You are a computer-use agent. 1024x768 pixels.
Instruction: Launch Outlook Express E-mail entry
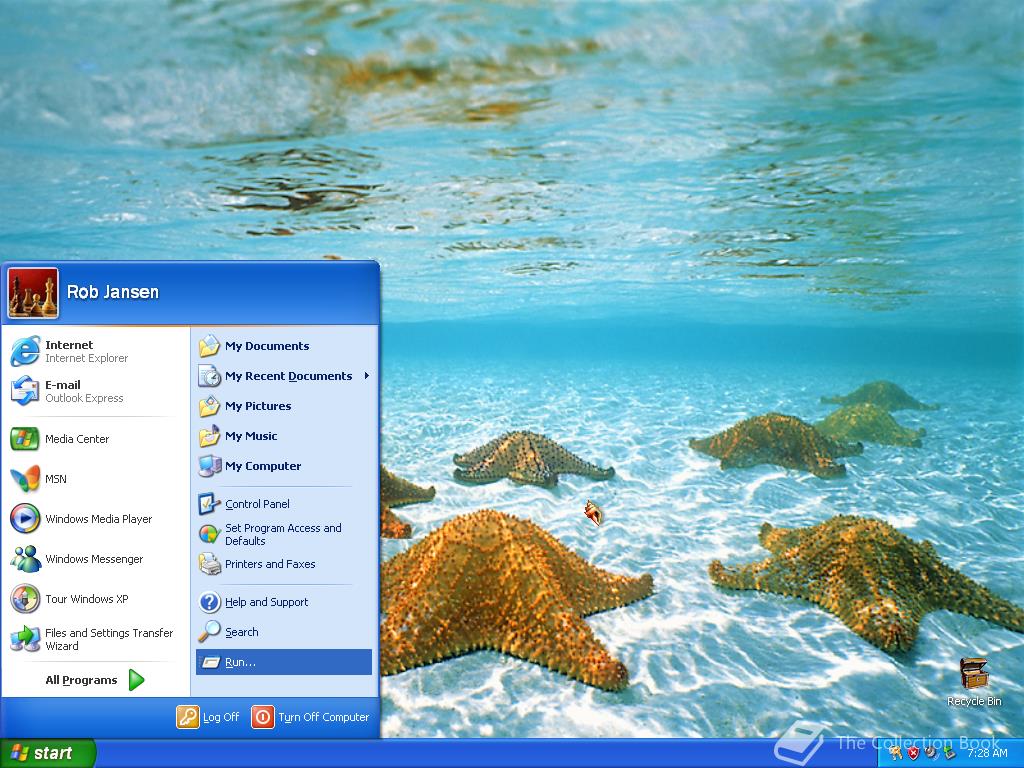click(x=95, y=391)
